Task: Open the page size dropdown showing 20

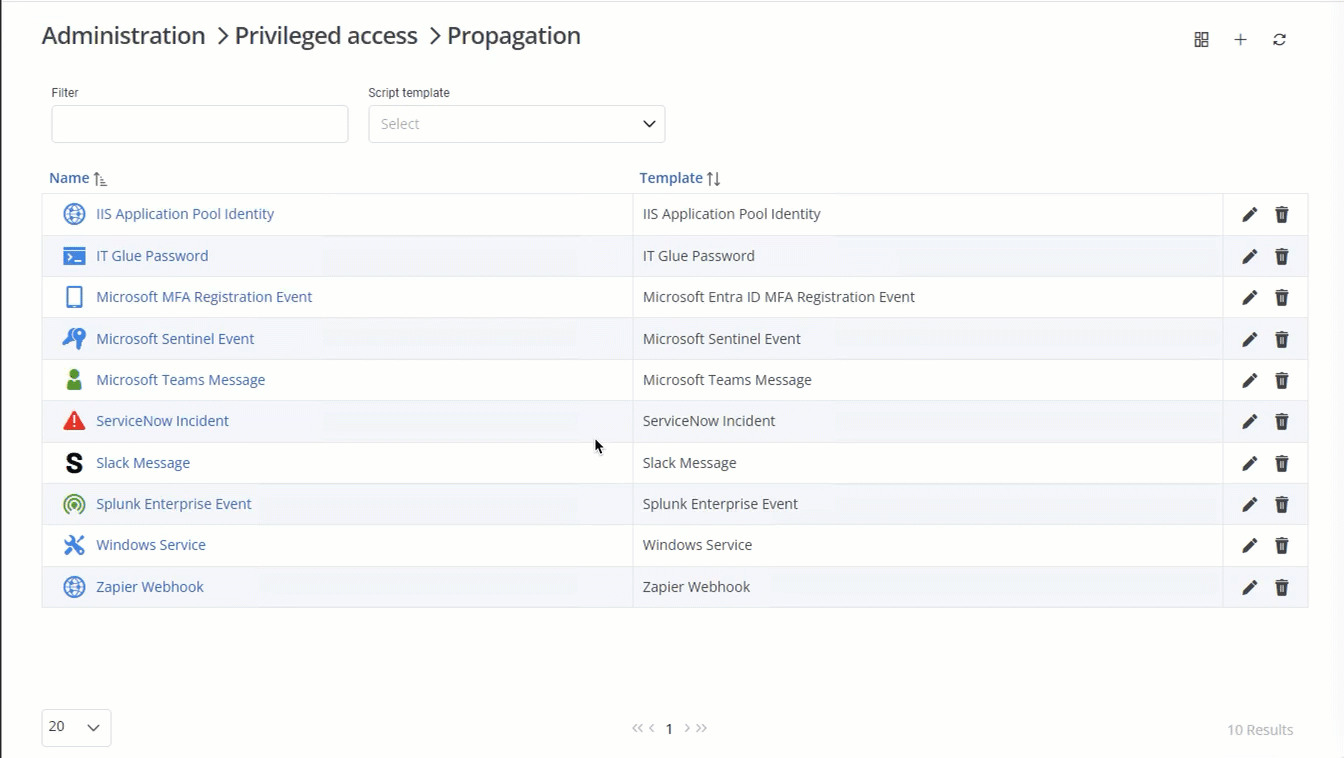Action: pyautogui.click(x=75, y=727)
